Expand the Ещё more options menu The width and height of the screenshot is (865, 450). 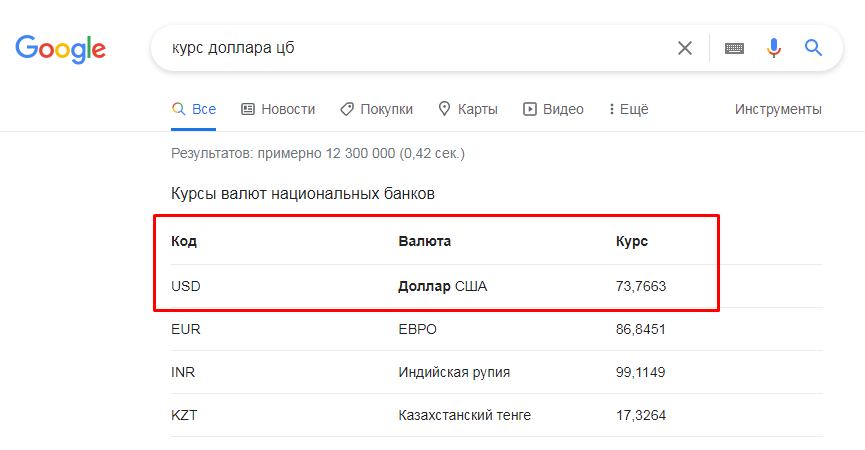click(x=628, y=109)
